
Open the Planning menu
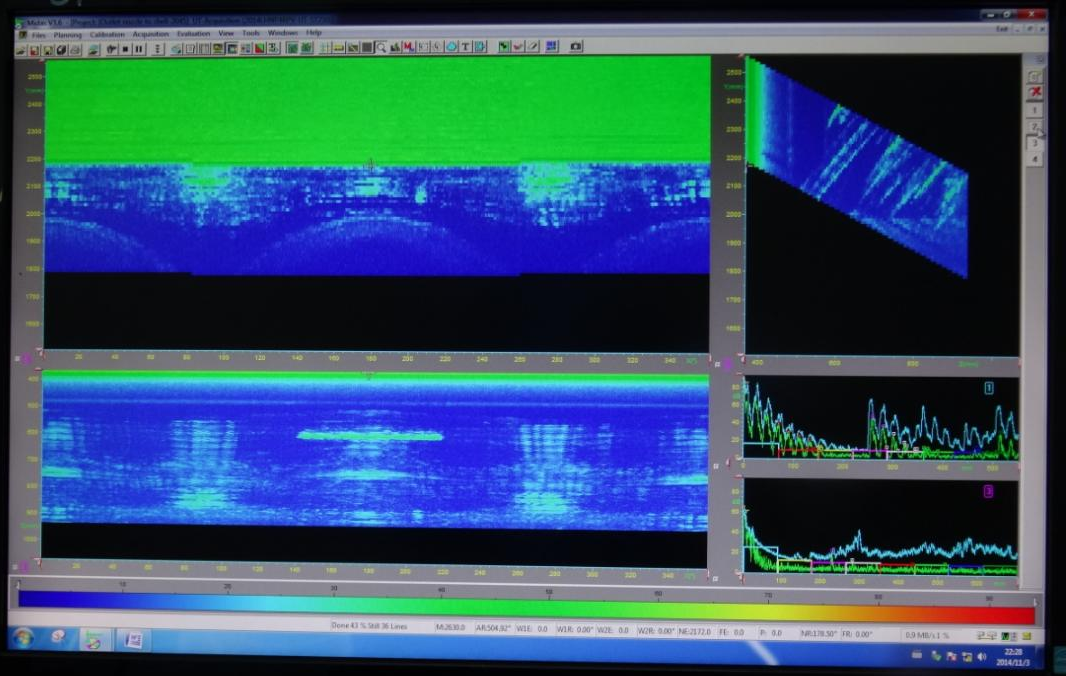[67, 35]
